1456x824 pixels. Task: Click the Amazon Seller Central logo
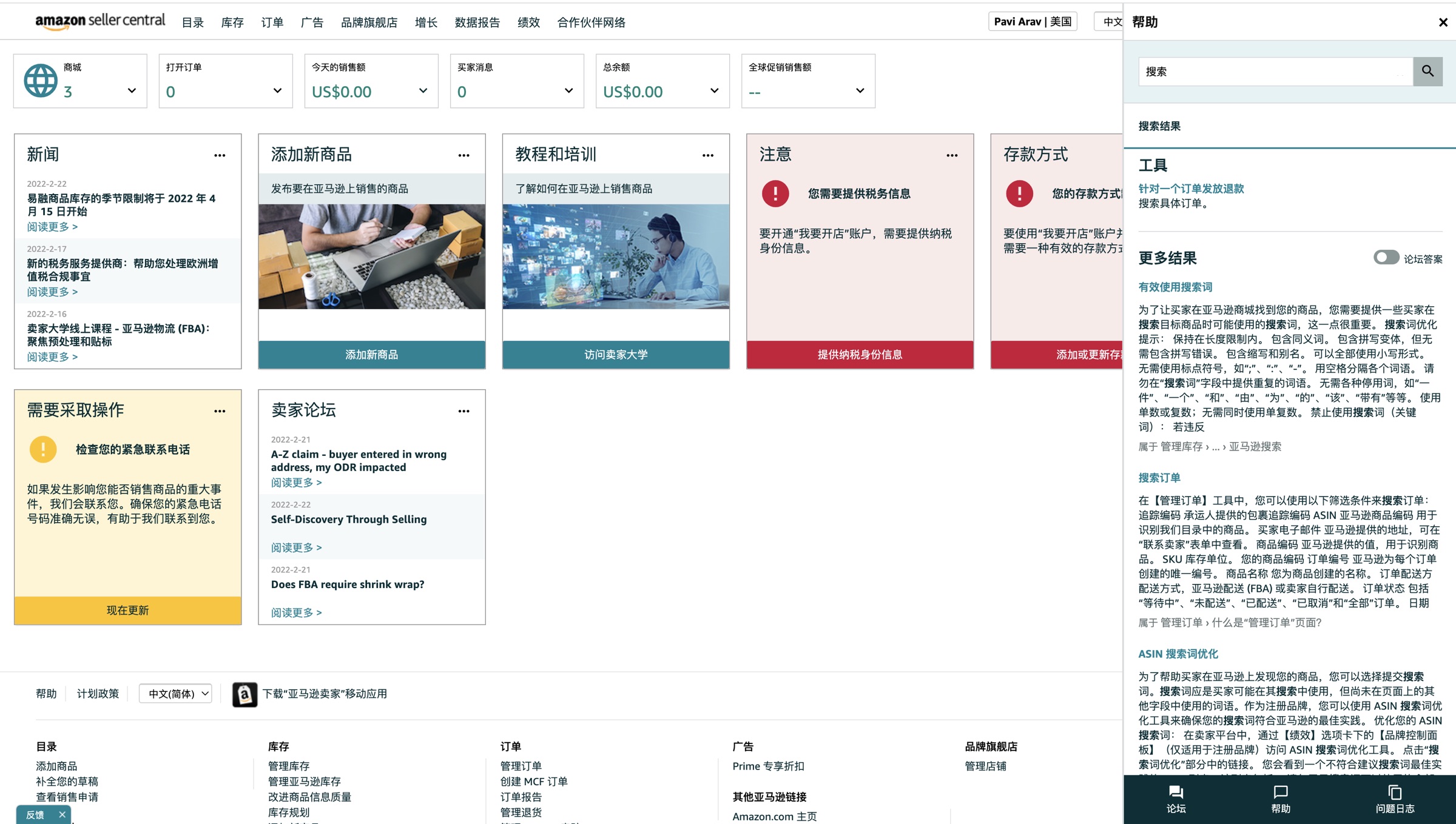(100, 21)
